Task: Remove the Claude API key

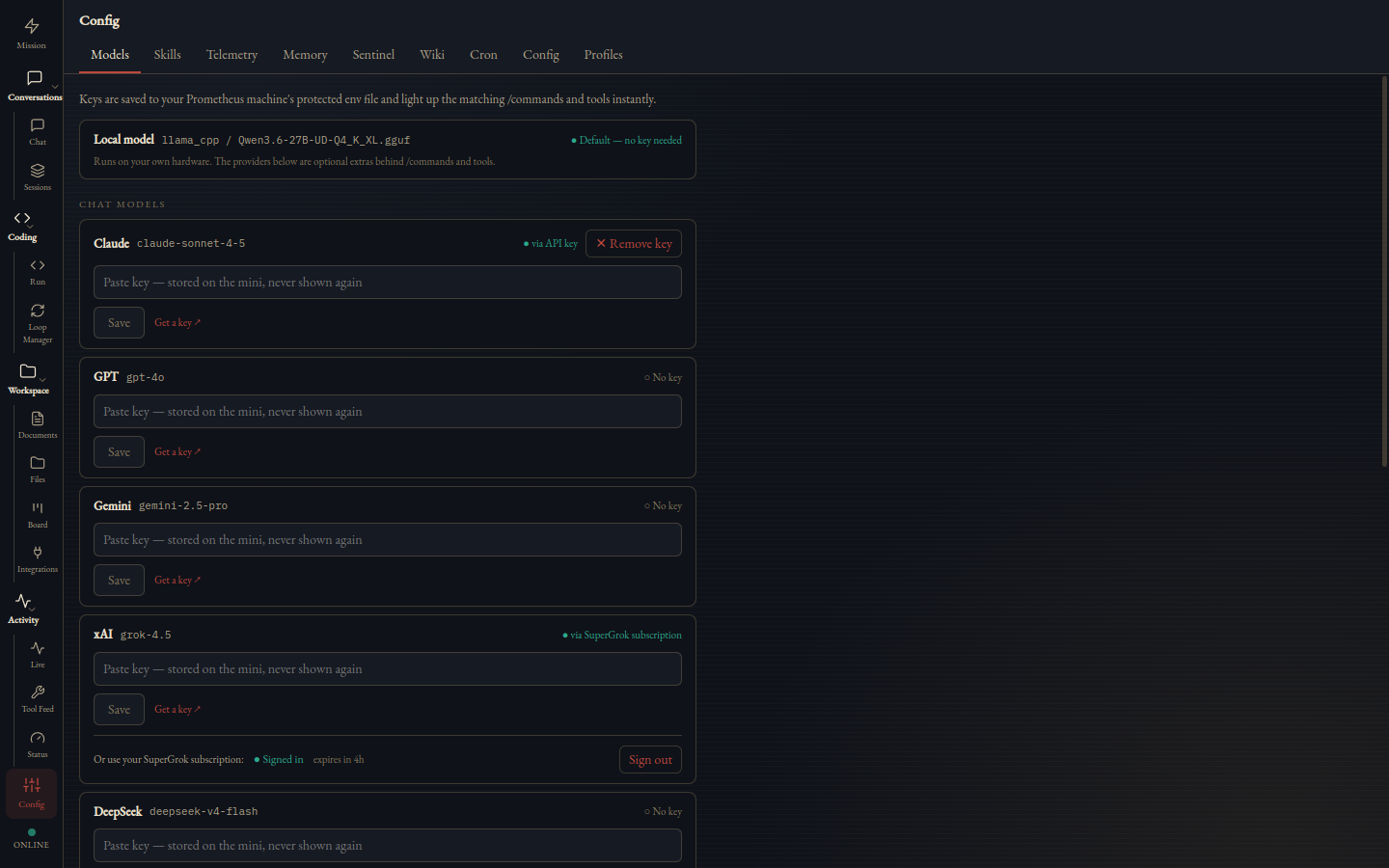Action: (x=634, y=243)
